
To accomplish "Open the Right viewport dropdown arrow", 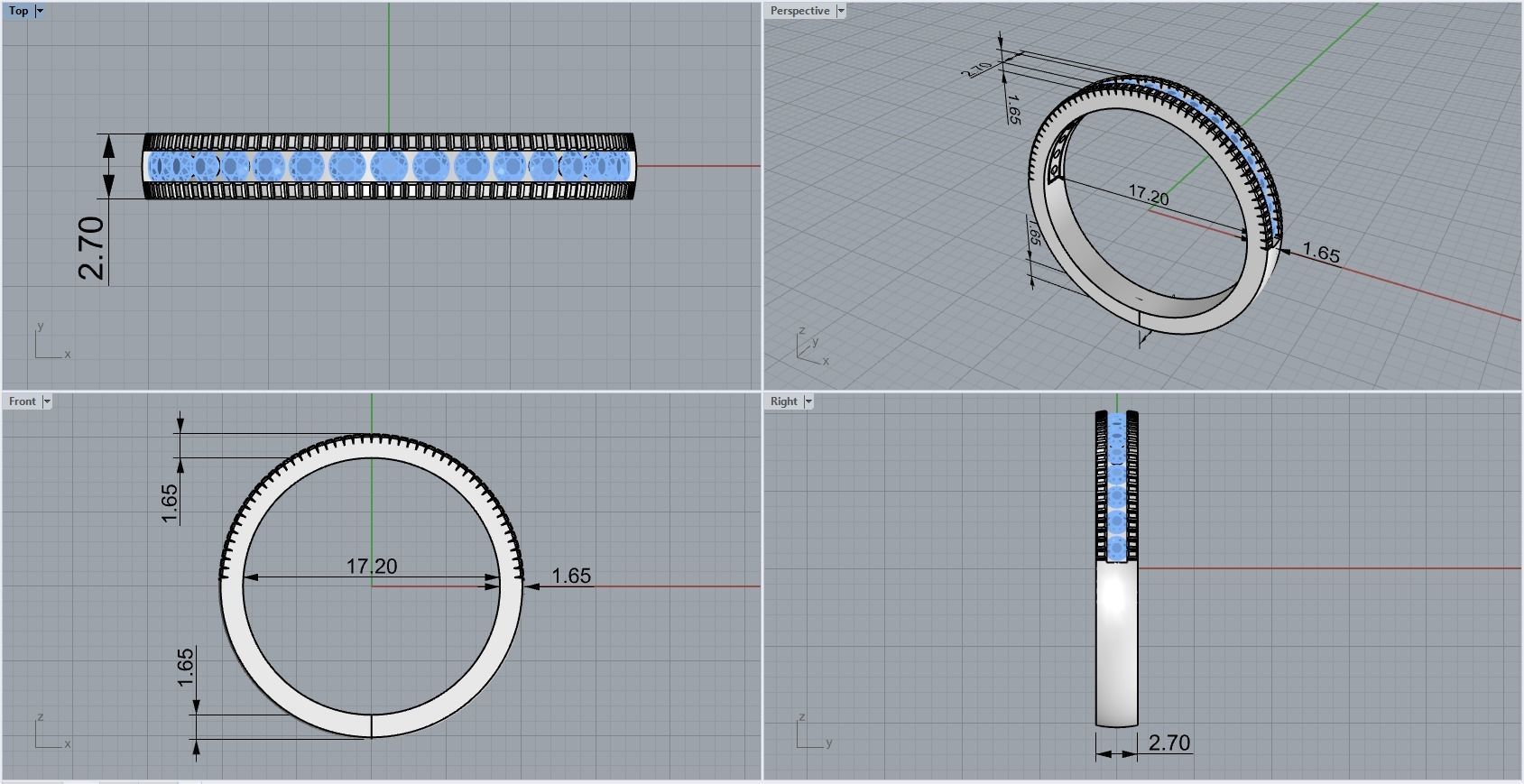I will point(808,401).
